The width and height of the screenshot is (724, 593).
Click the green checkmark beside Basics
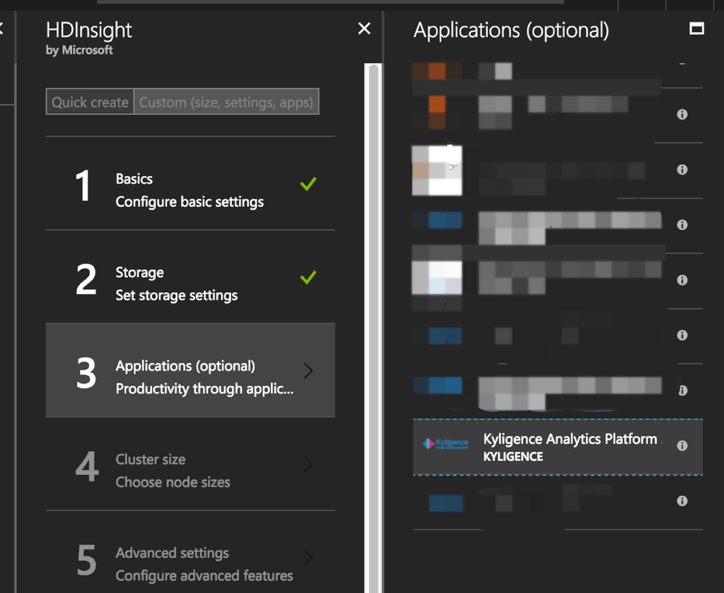click(308, 185)
